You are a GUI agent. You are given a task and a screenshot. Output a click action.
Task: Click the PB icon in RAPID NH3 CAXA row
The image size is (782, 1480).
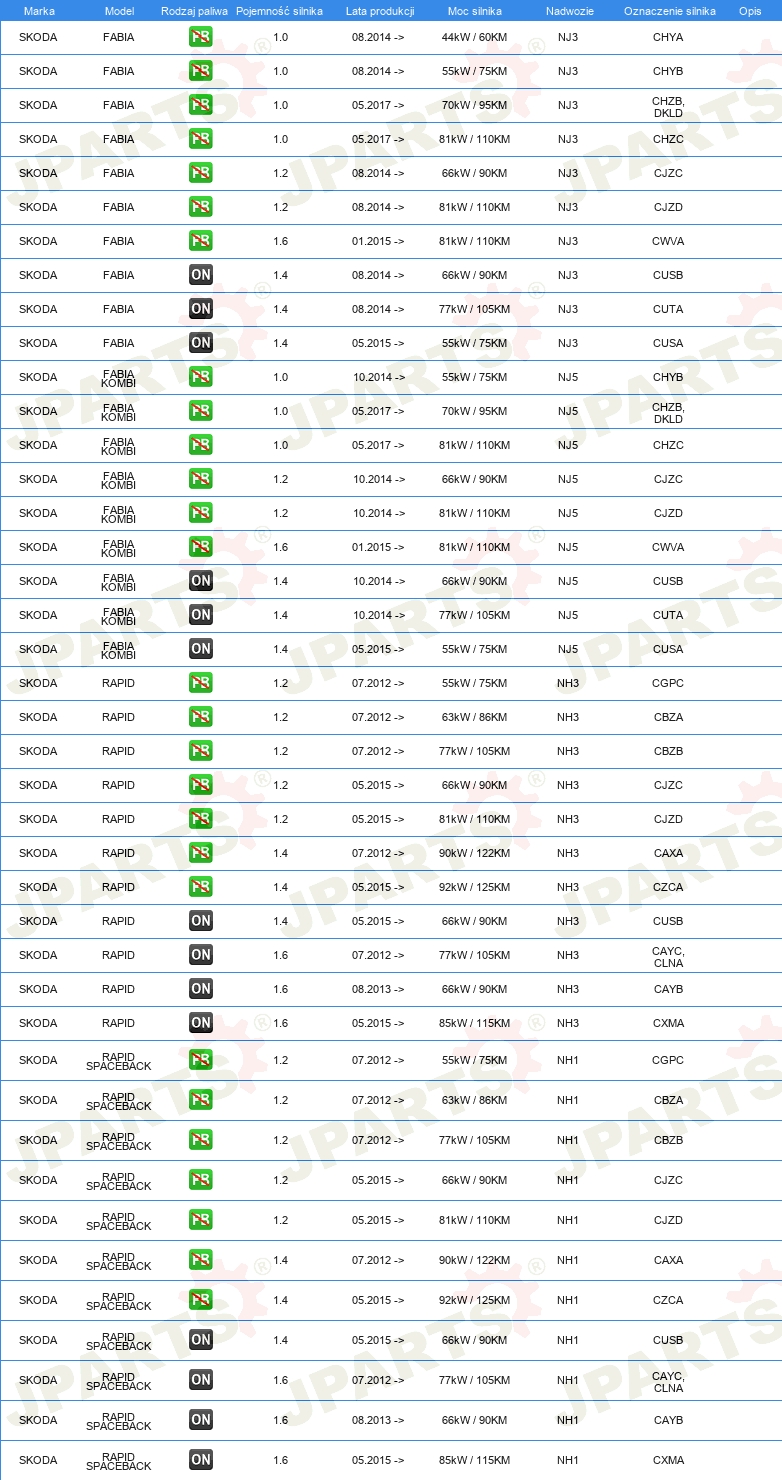pos(201,853)
